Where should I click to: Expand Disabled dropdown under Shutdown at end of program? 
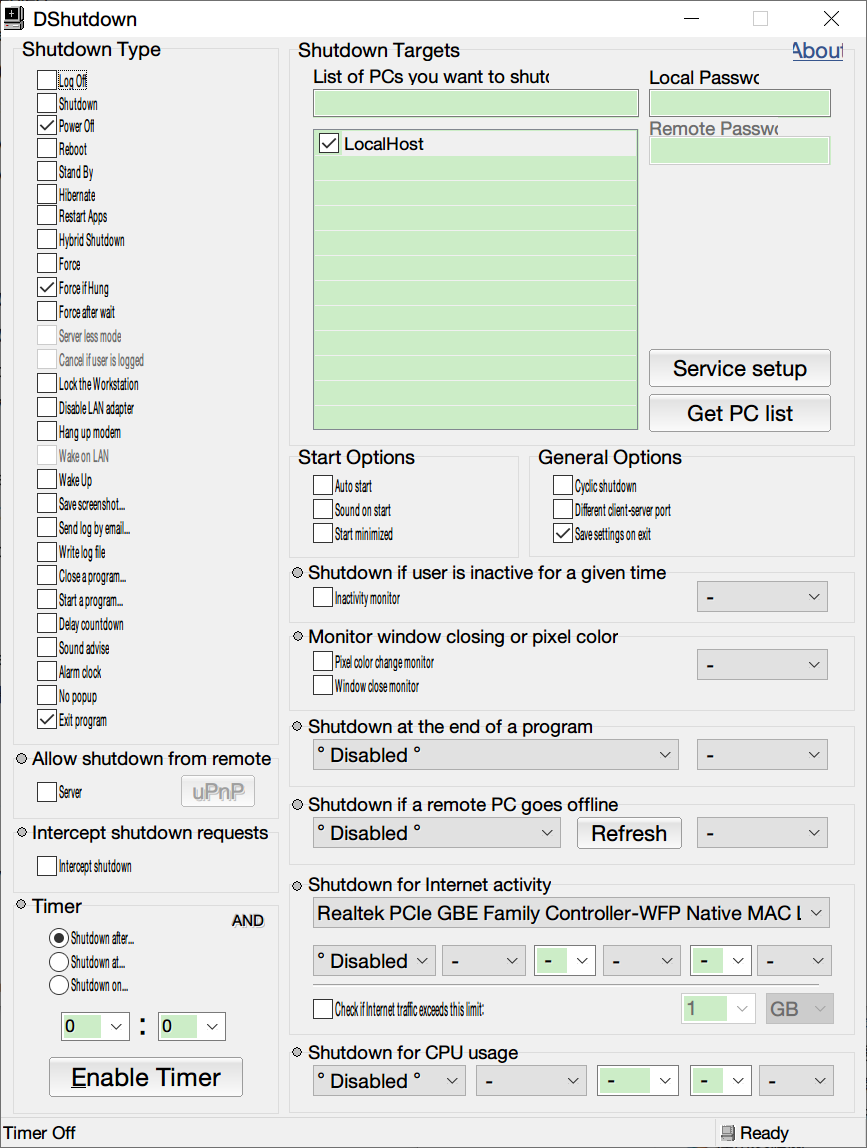[495, 755]
